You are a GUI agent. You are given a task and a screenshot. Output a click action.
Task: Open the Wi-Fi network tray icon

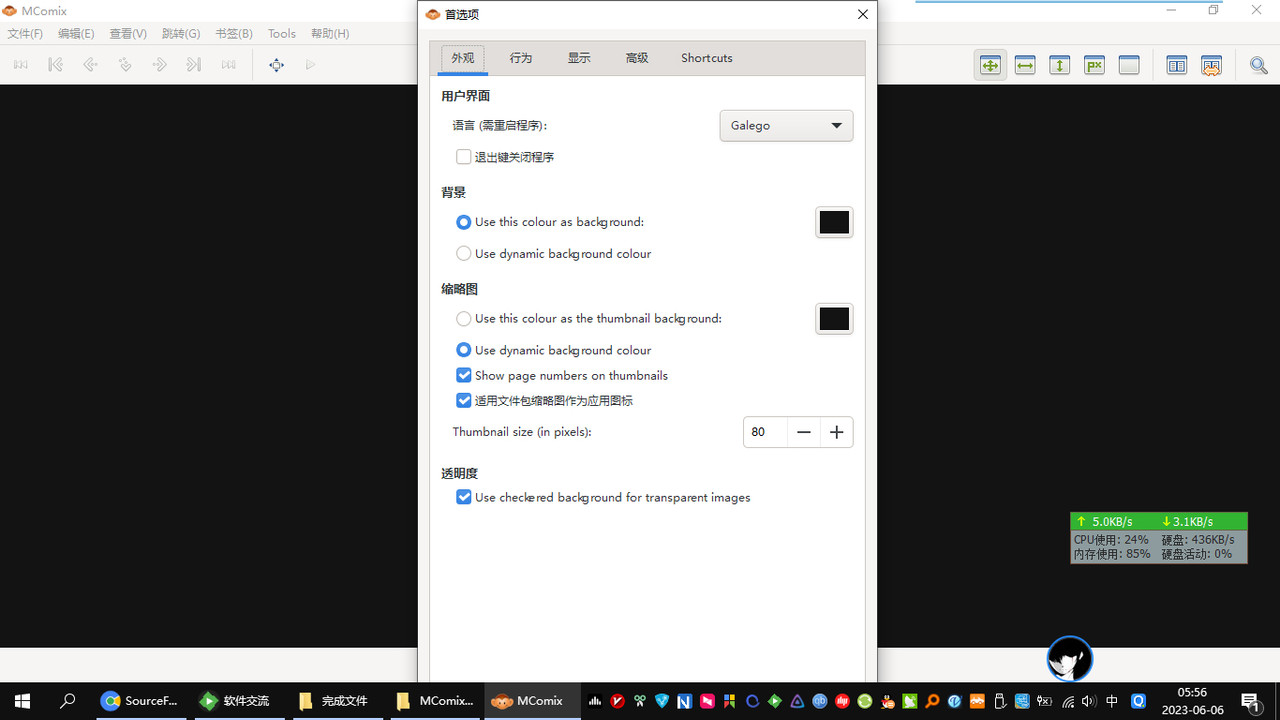click(1068, 702)
